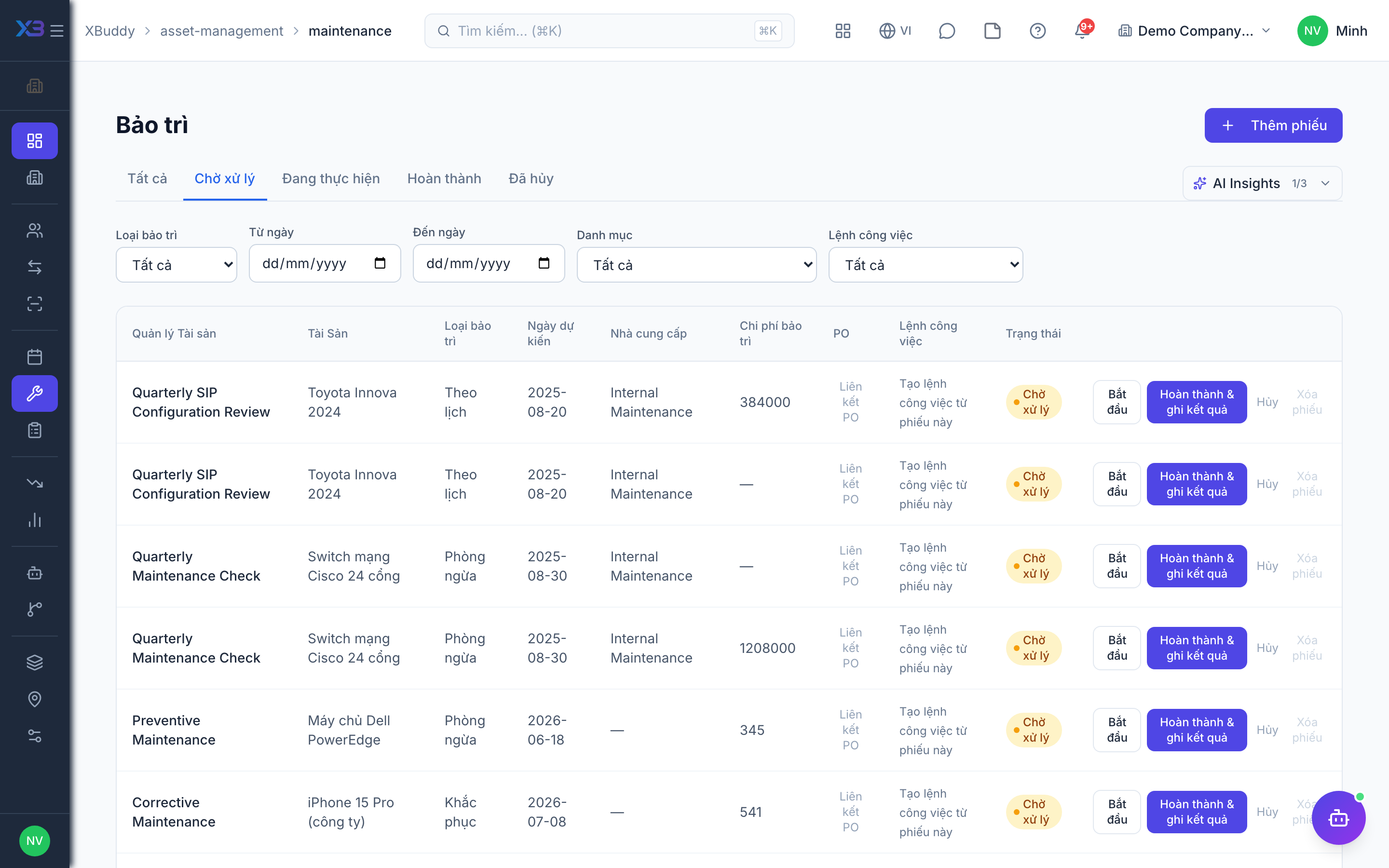Click the Thêm phiếu button

click(x=1273, y=125)
